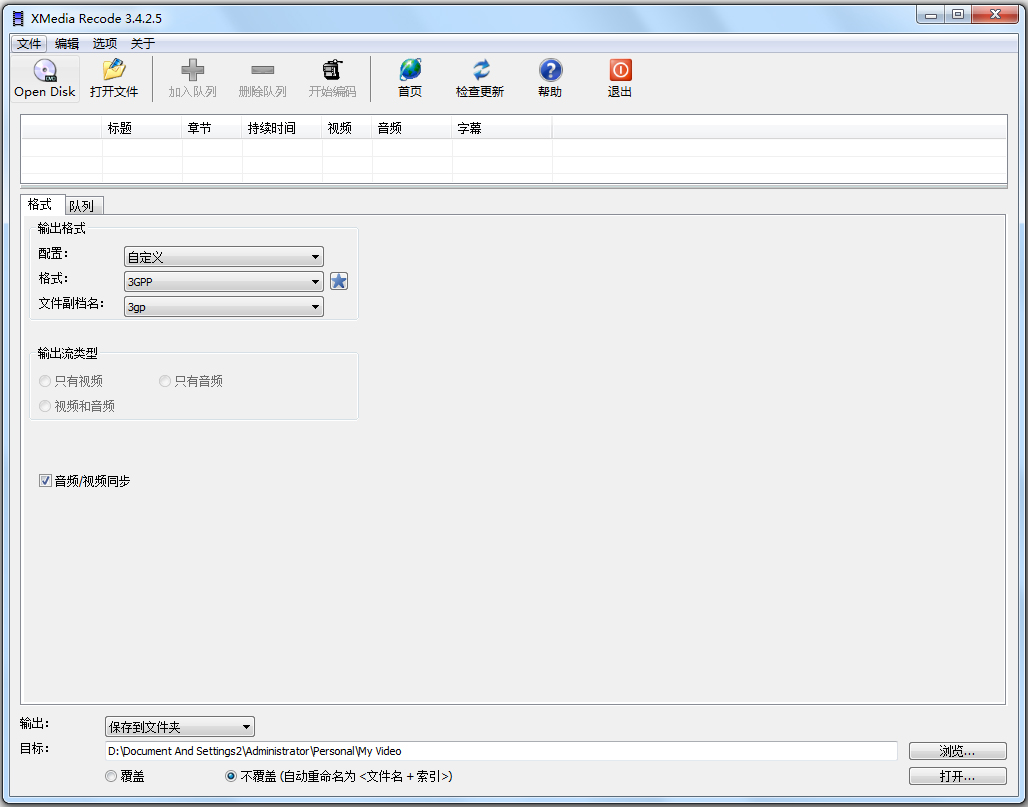1028x807 pixels.
Task: Minimize the XMedia Recode window
Action: [931, 14]
